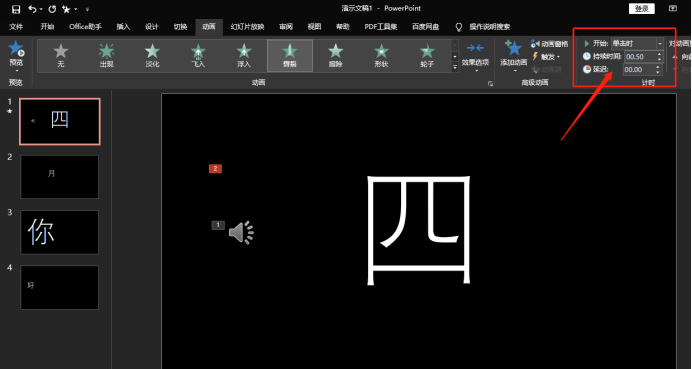Switch to the Office助手 tab
Screen dimensions: 692x369
[x=85, y=27]
